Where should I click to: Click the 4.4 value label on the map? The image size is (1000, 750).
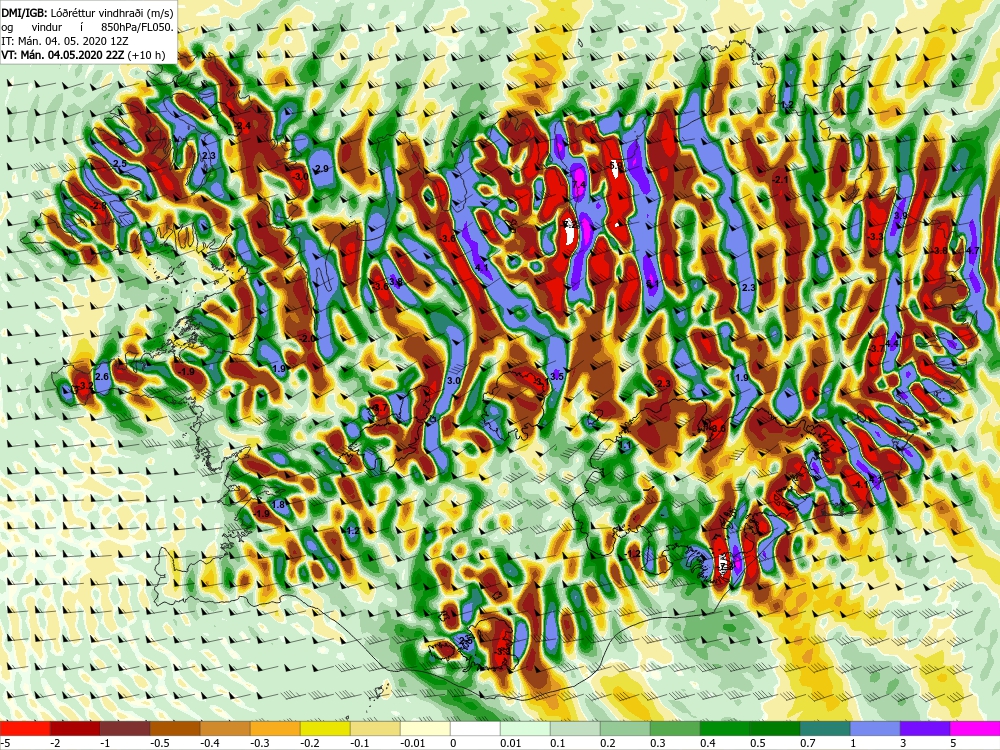(892, 343)
